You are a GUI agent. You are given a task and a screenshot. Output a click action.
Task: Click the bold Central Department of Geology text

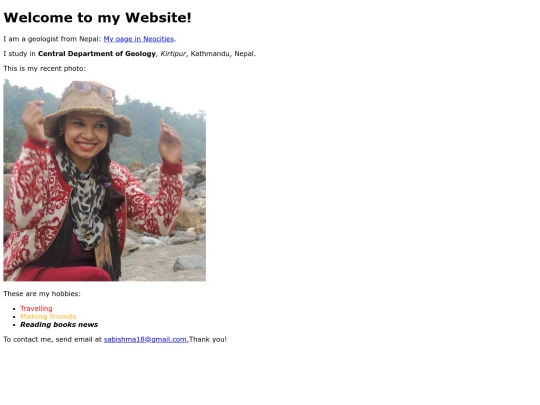(97, 54)
